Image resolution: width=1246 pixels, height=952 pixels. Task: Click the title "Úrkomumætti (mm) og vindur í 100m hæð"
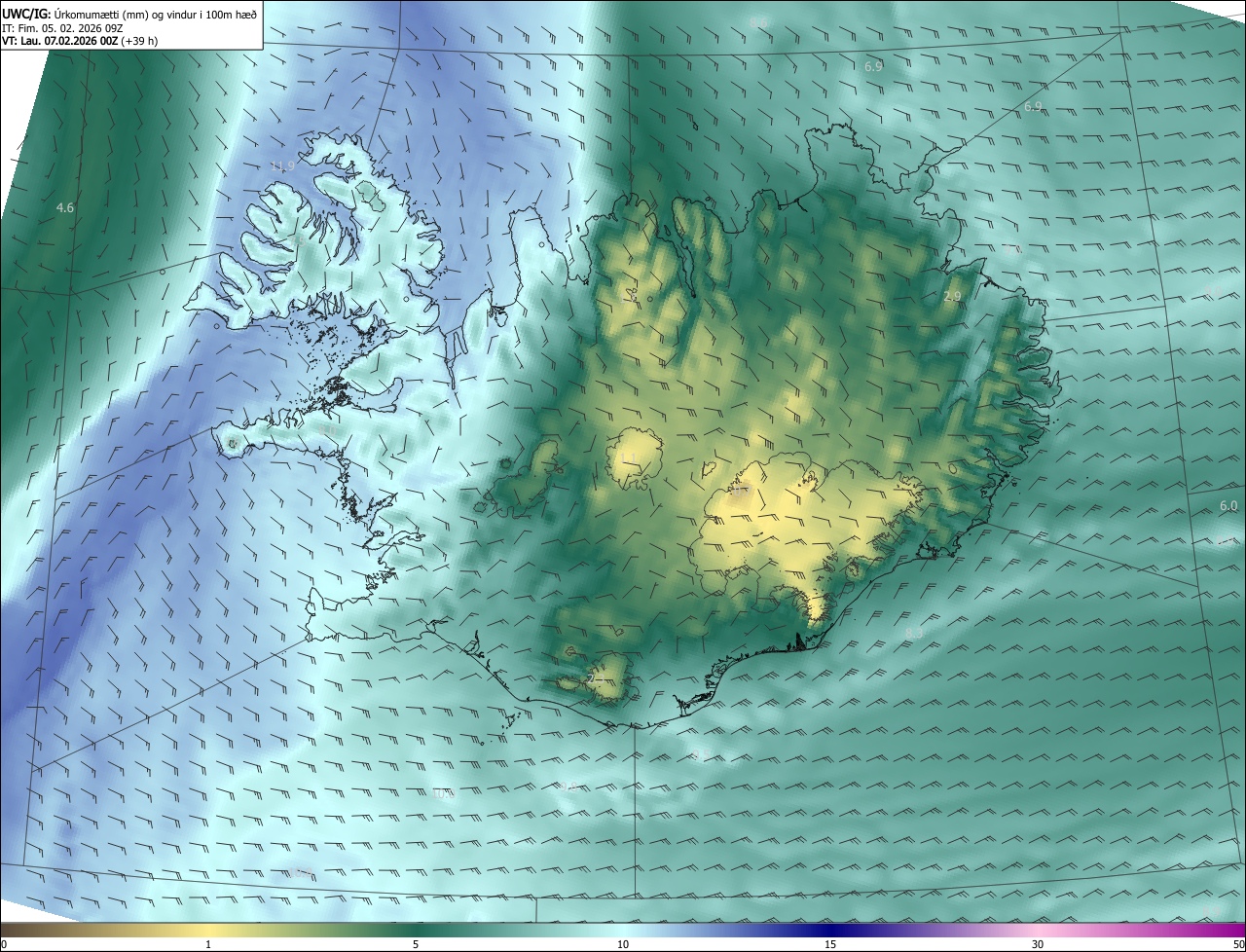(157, 13)
